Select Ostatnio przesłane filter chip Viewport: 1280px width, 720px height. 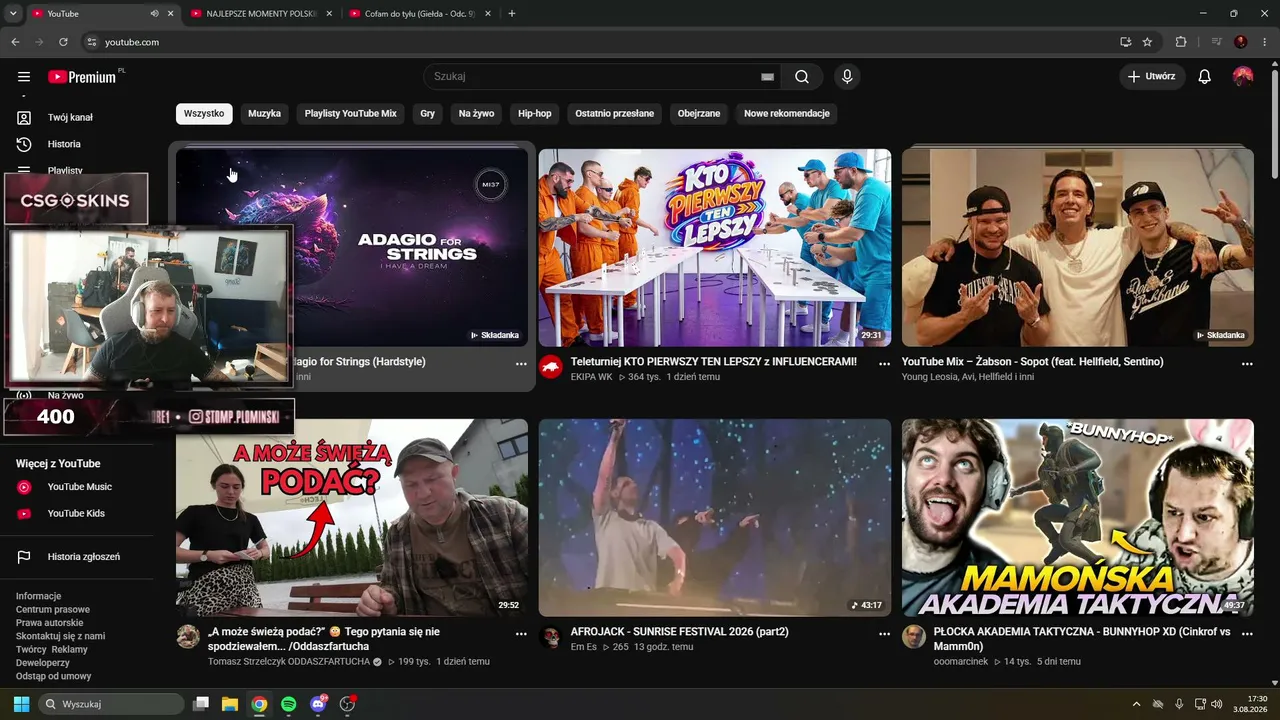coord(615,114)
